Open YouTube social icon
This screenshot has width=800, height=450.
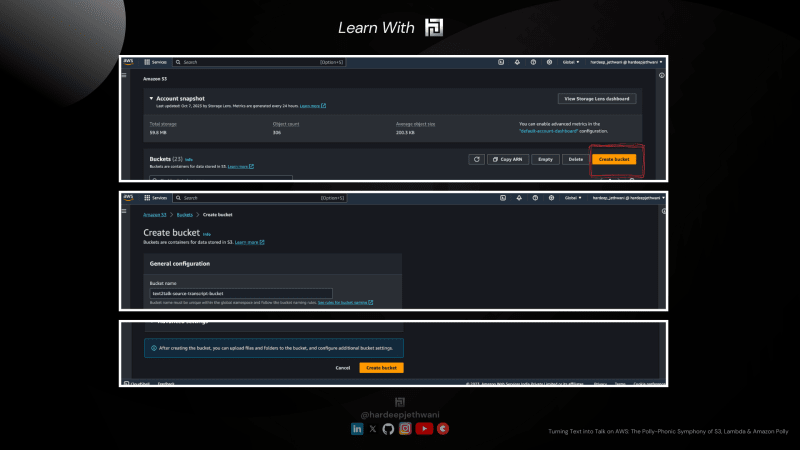pos(424,429)
